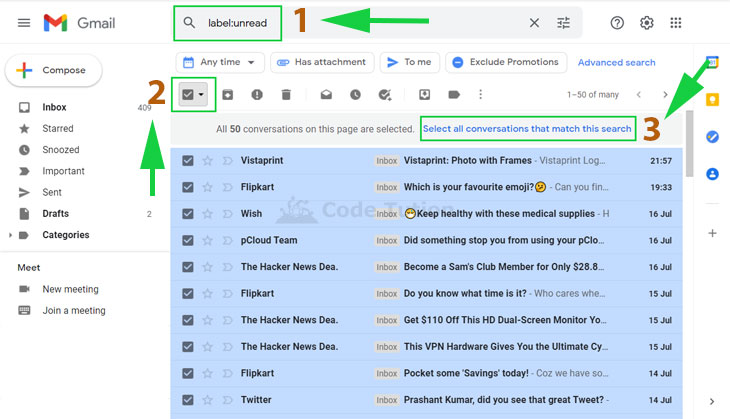Apply the Exclude Promotions filter
Viewport: 730px width, 419px height.
coord(506,62)
